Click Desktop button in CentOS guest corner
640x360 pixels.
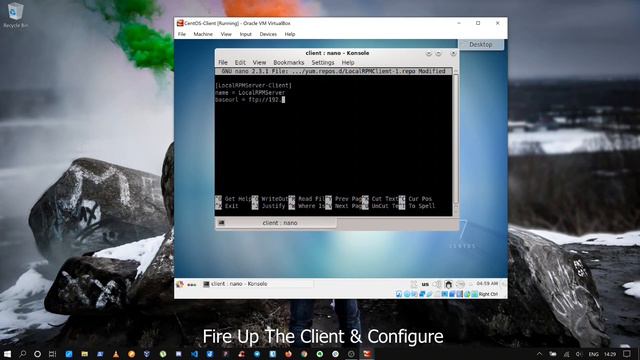point(480,44)
